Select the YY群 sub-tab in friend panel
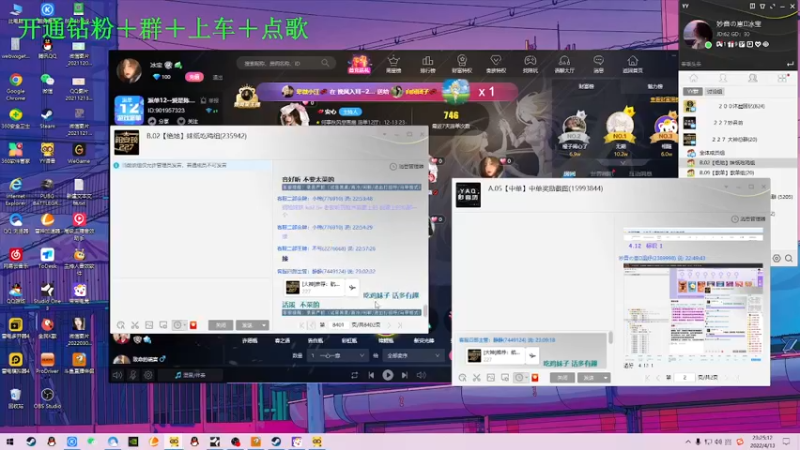 692,91
